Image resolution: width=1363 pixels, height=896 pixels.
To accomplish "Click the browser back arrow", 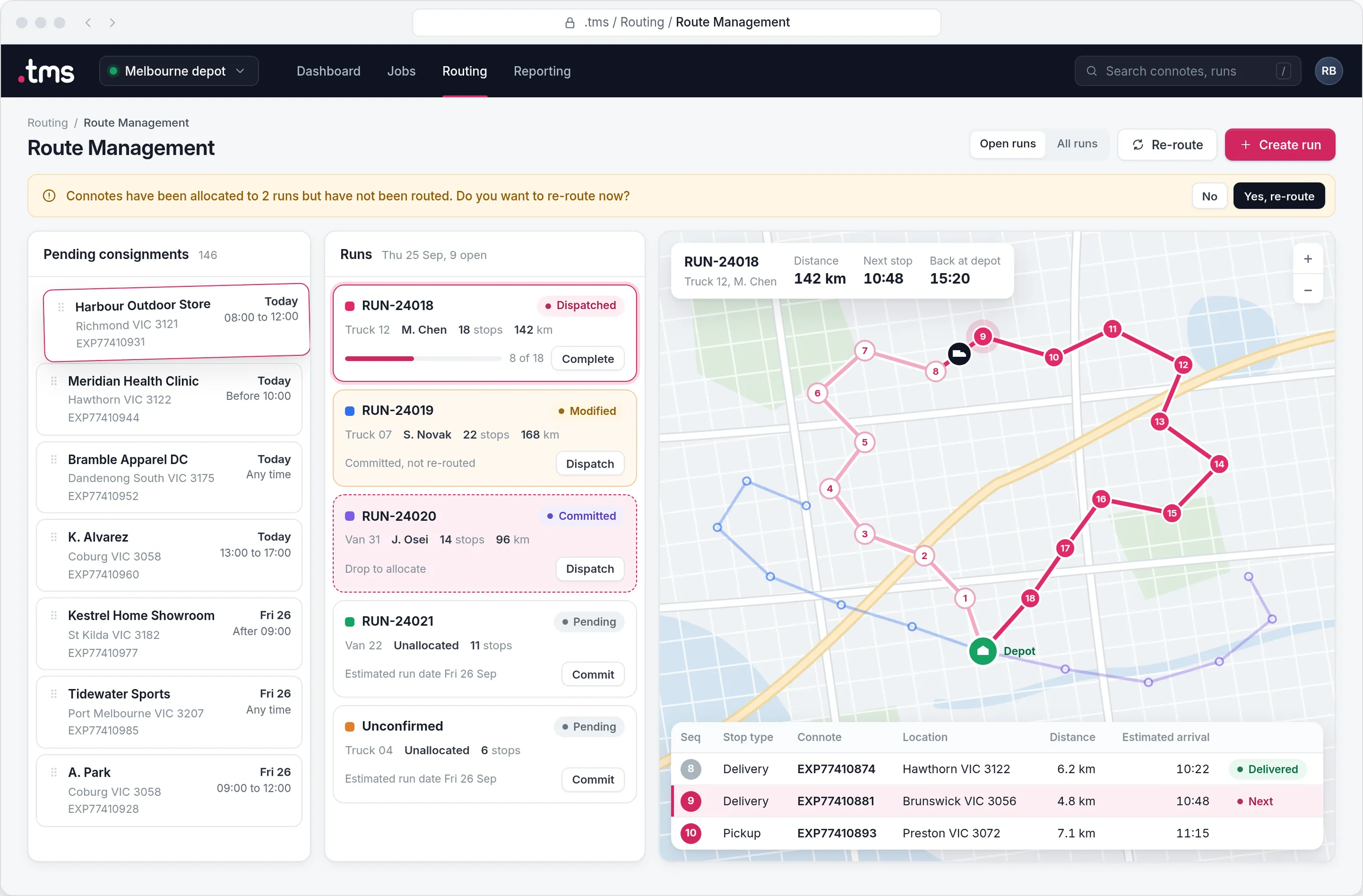I will pos(88,23).
